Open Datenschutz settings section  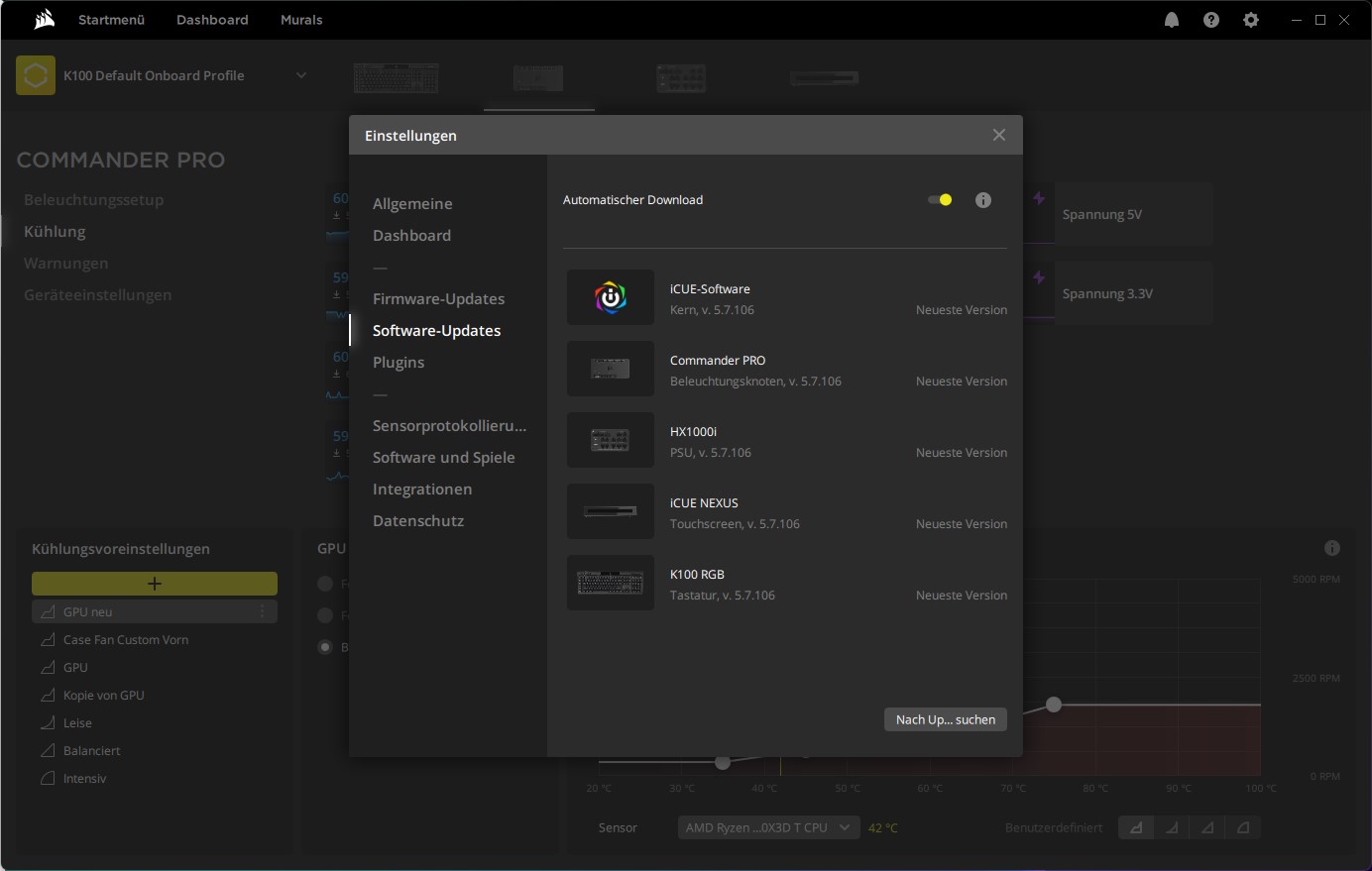pyautogui.click(x=418, y=520)
